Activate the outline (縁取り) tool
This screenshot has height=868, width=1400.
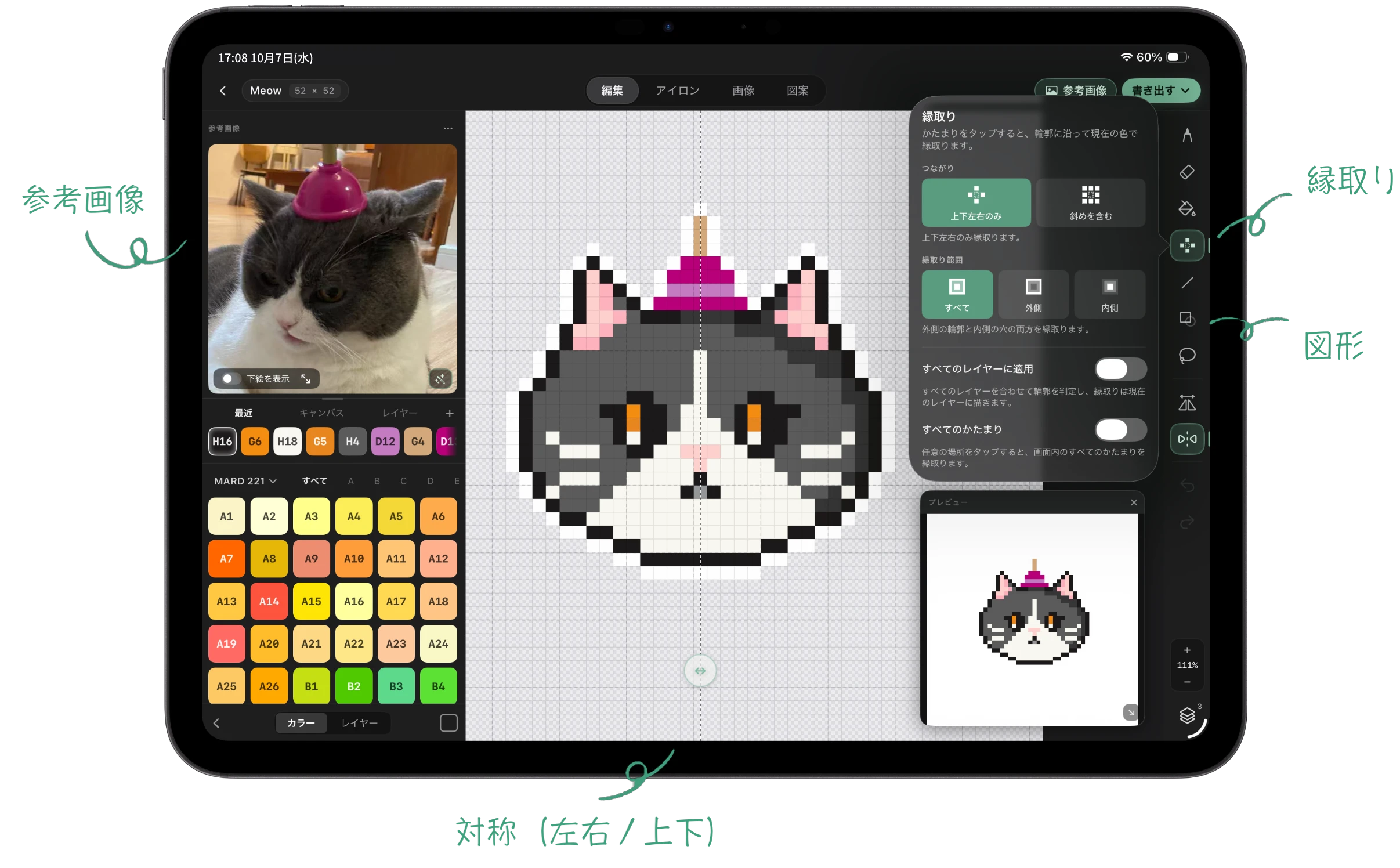coord(1186,245)
